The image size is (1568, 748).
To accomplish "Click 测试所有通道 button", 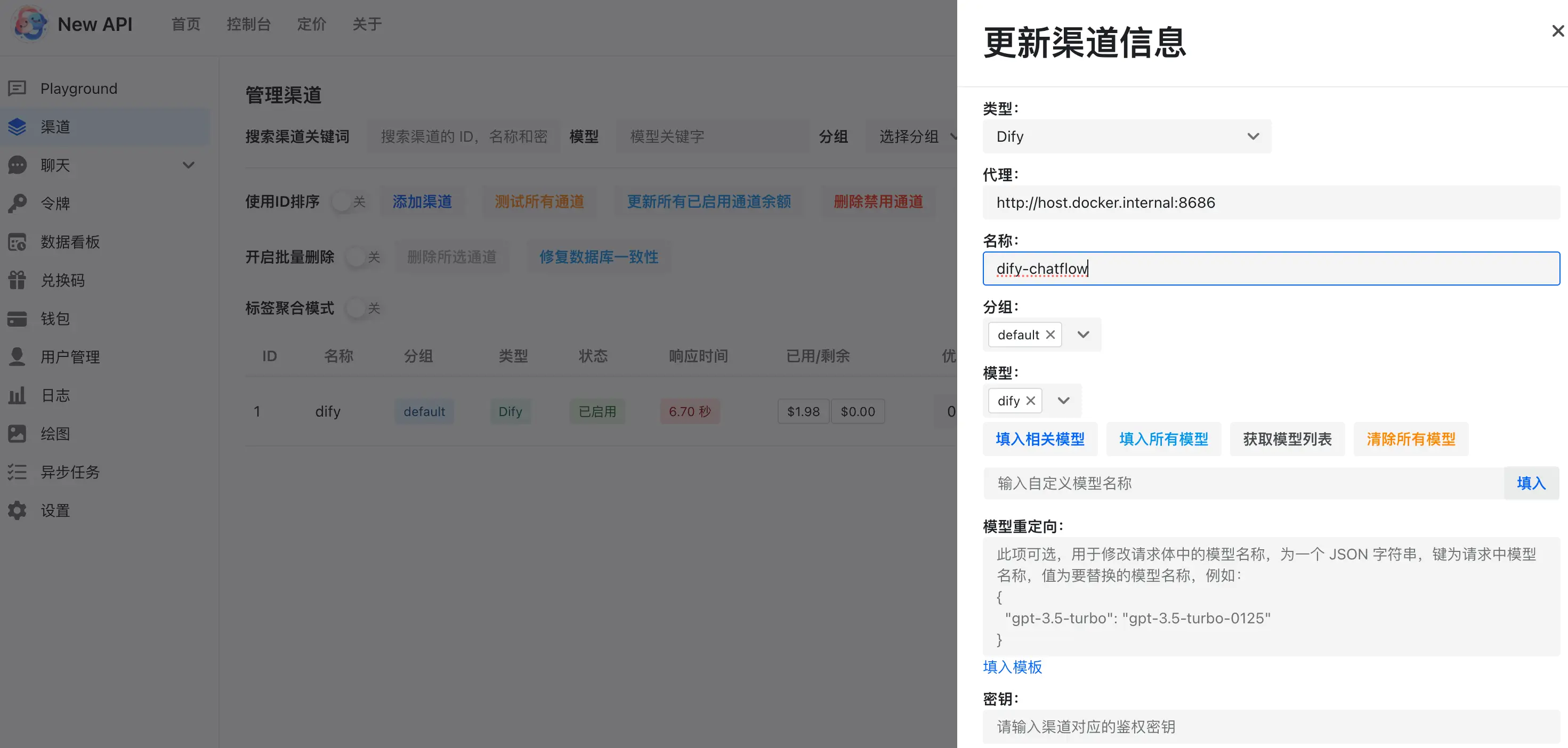I will [539, 201].
